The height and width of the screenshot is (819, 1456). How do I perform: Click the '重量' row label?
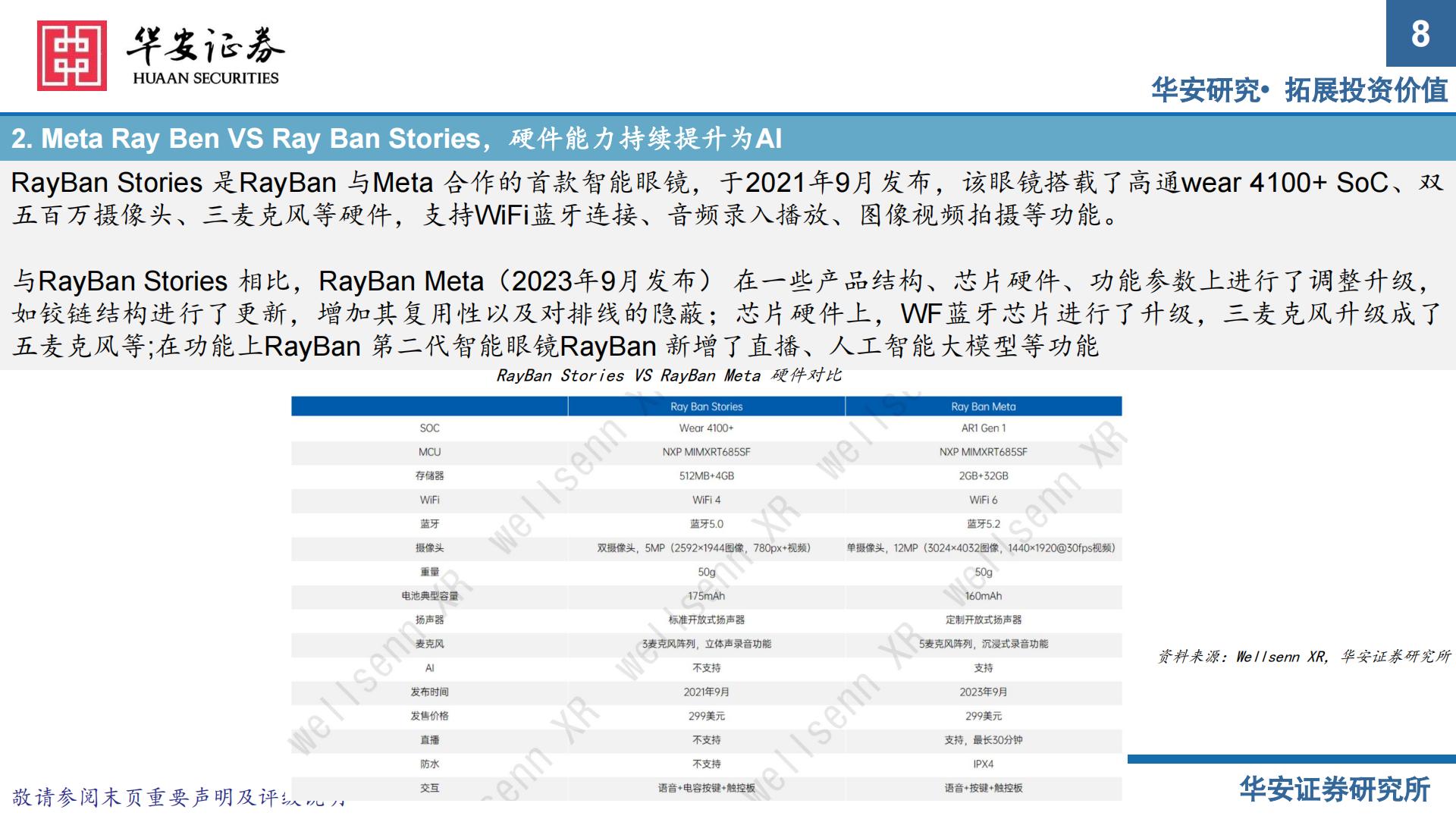pyautogui.click(x=429, y=572)
